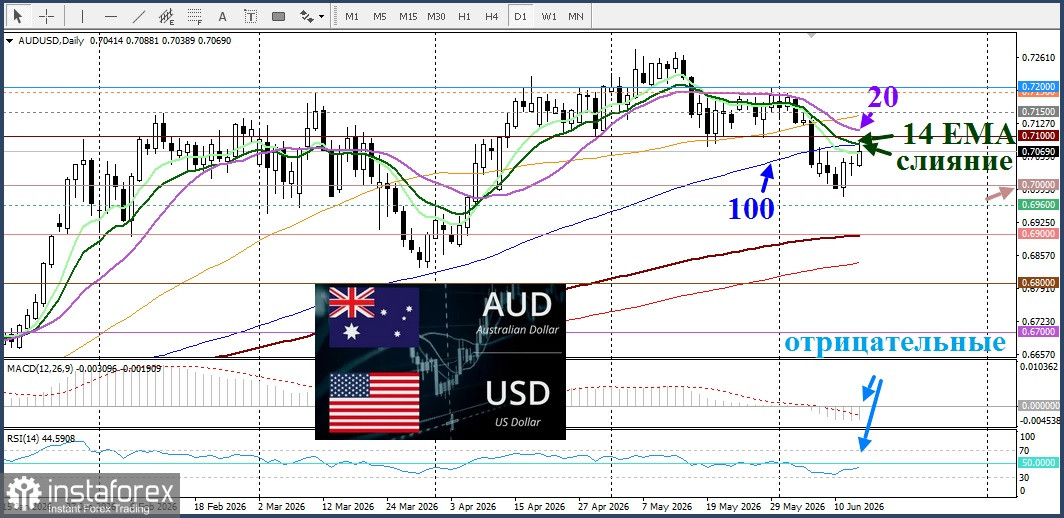Switch chart to M5 timeframe
The width and height of the screenshot is (1064, 518).
pos(379,16)
